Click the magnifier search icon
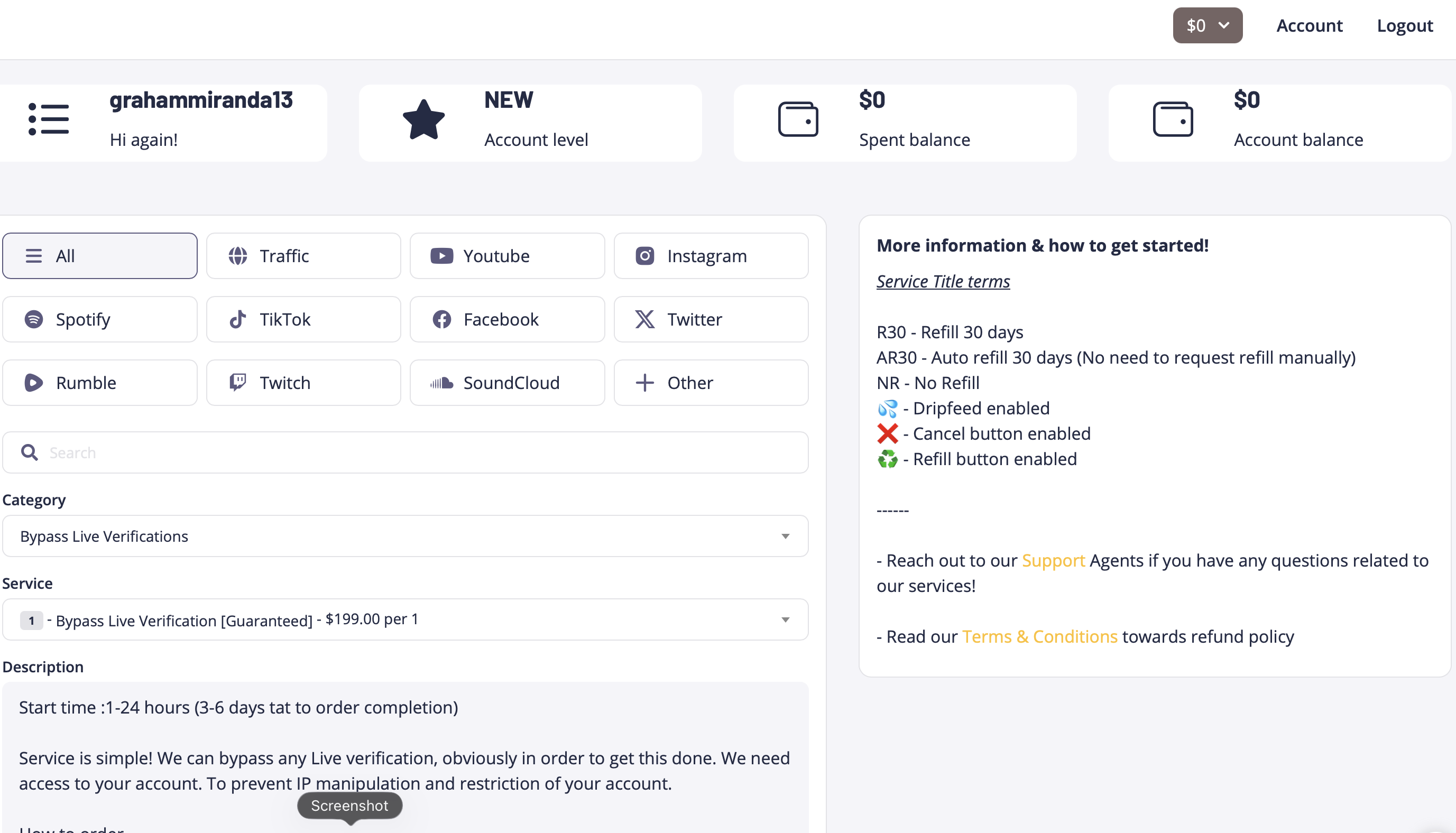The image size is (1456, 833). point(29,452)
